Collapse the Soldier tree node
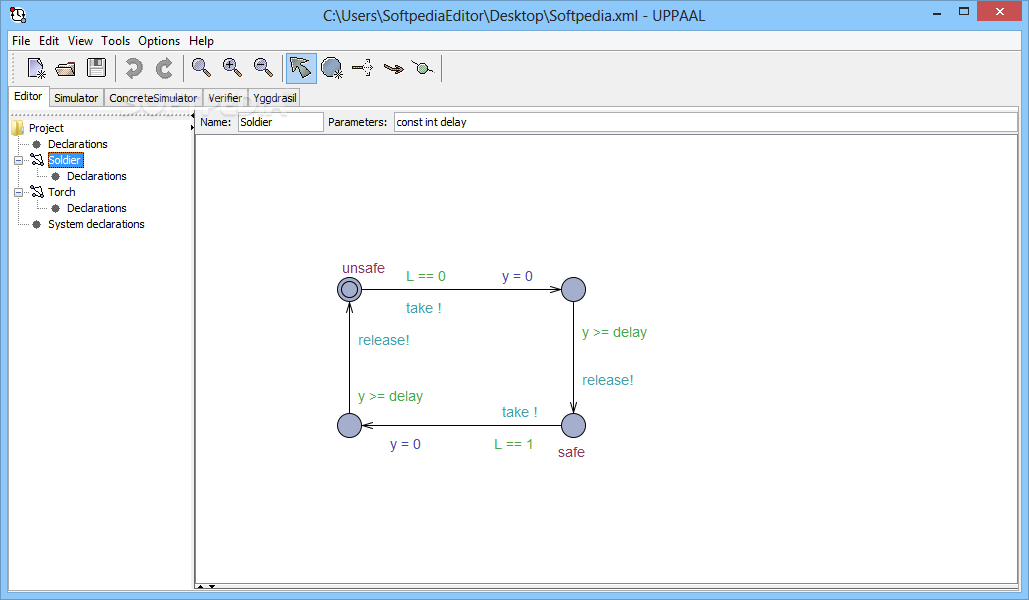The height and width of the screenshot is (600, 1029). tap(18, 160)
